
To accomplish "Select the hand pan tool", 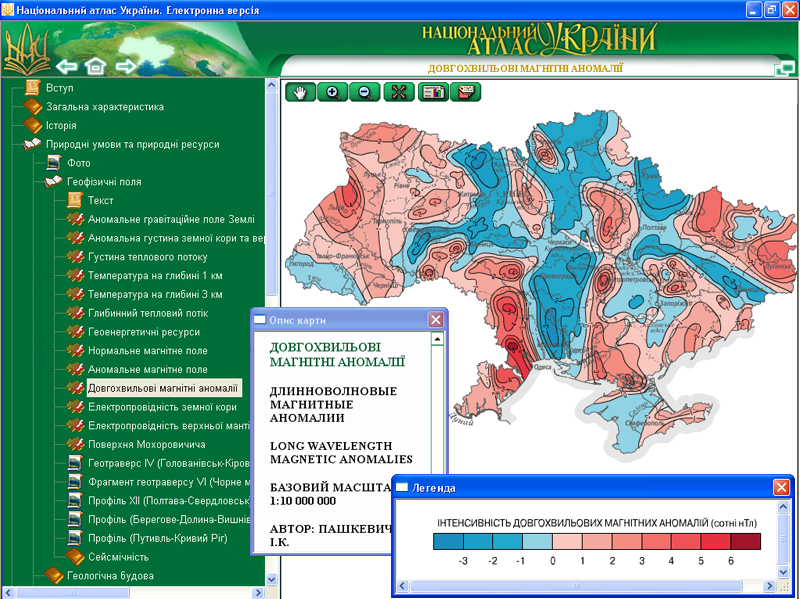I will click(x=300, y=92).
